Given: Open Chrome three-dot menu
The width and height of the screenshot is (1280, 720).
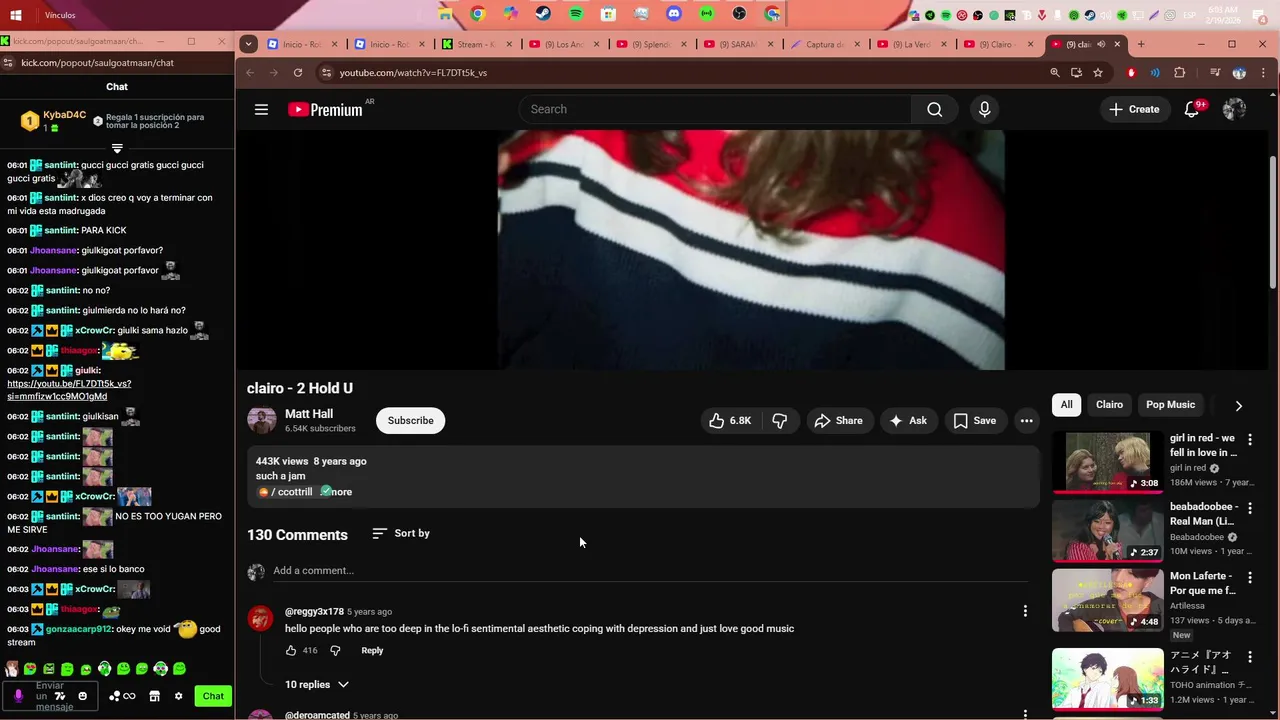Looking at the screenshot, I should click(1264, 73).
